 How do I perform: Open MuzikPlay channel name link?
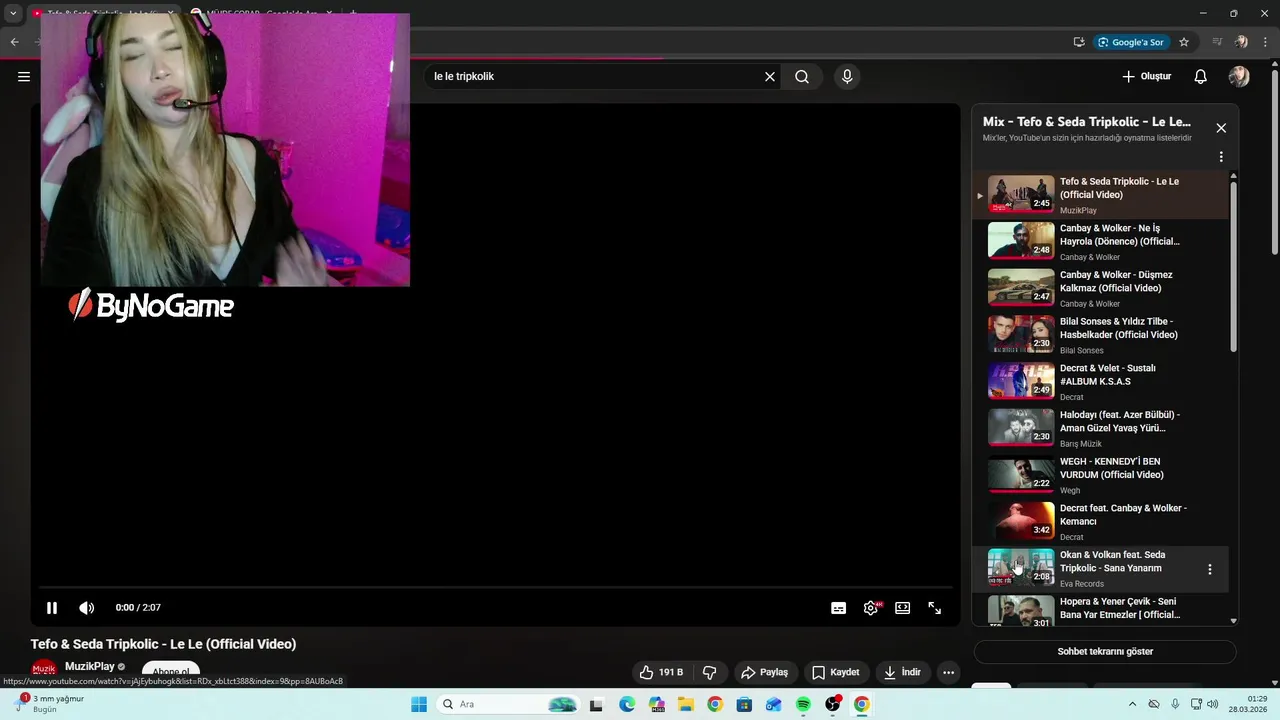[90, 666]
